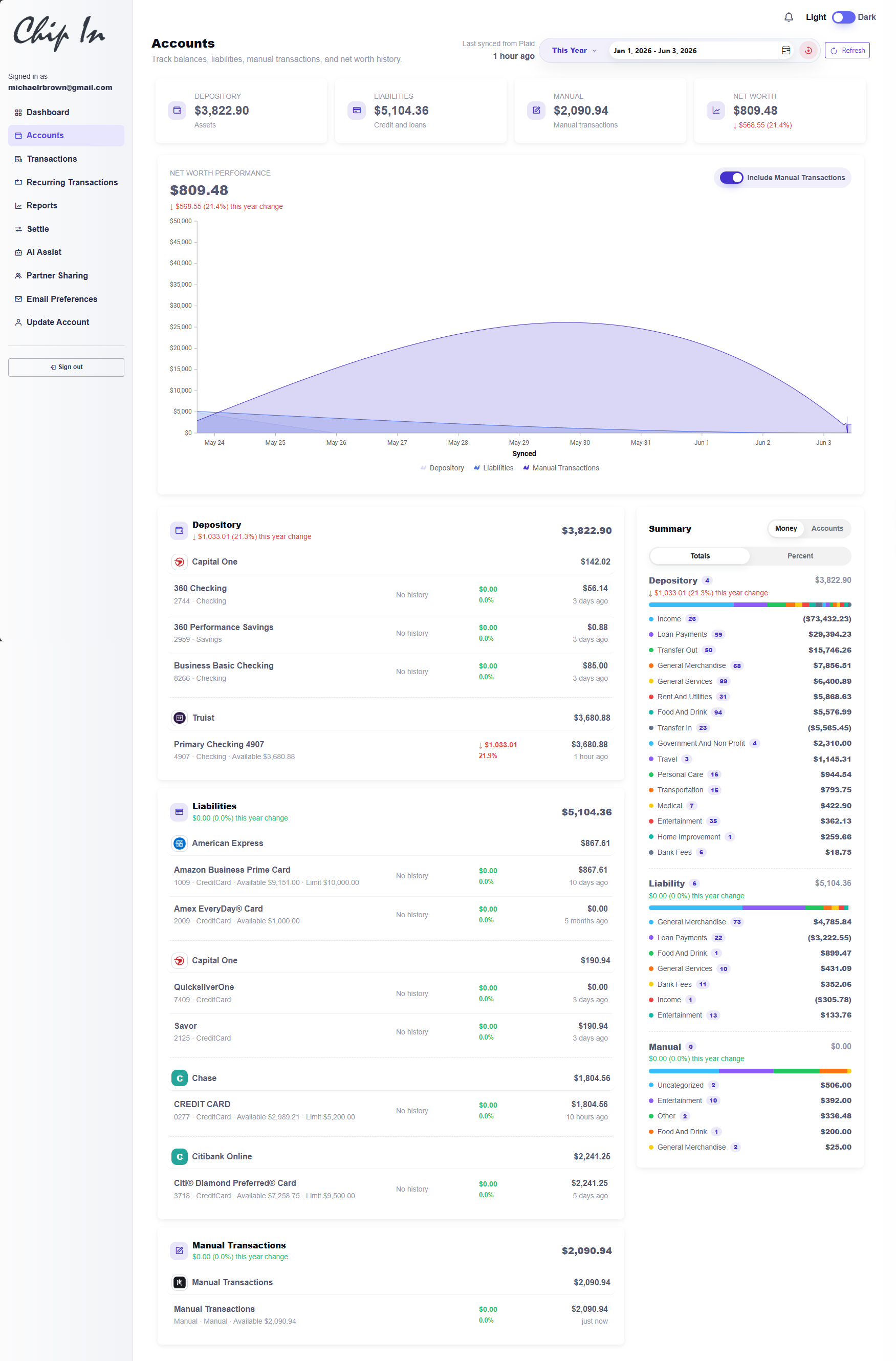Open the date range calendar picker icon
Viewport: 896px width, 1361px height.
point(786,50)
